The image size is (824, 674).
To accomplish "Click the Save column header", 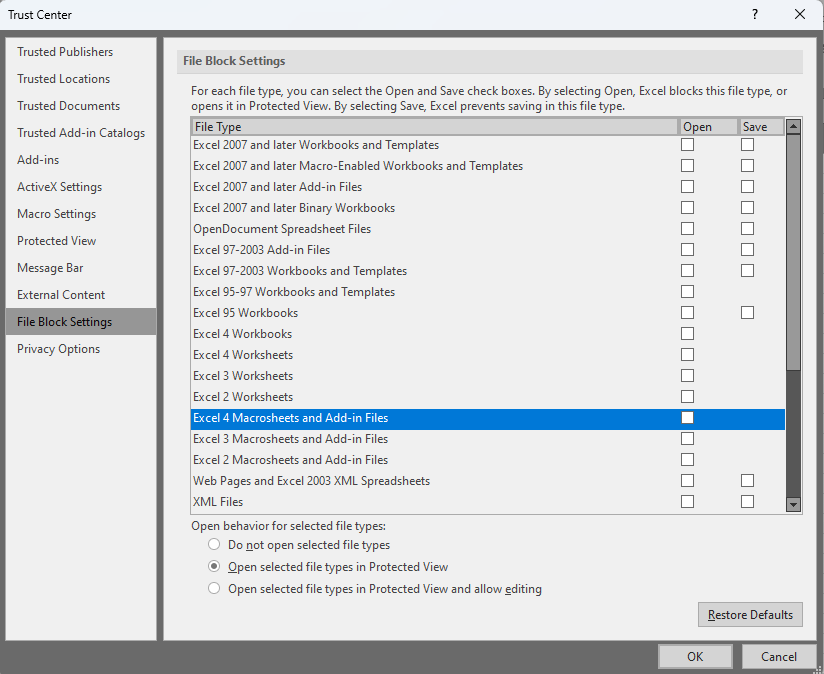I will click(x=761, y=127).
